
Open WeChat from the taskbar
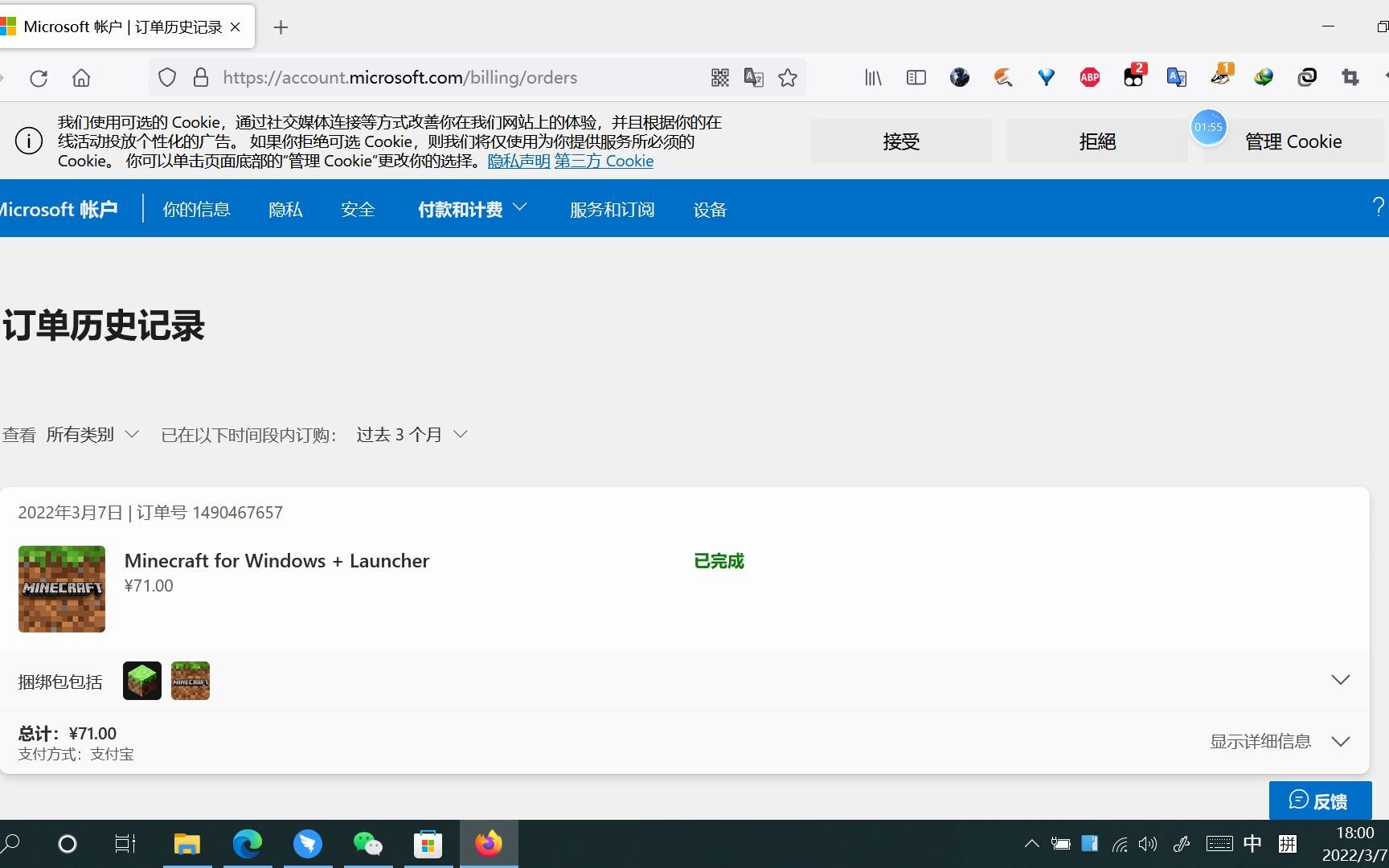tap(368, 844)
